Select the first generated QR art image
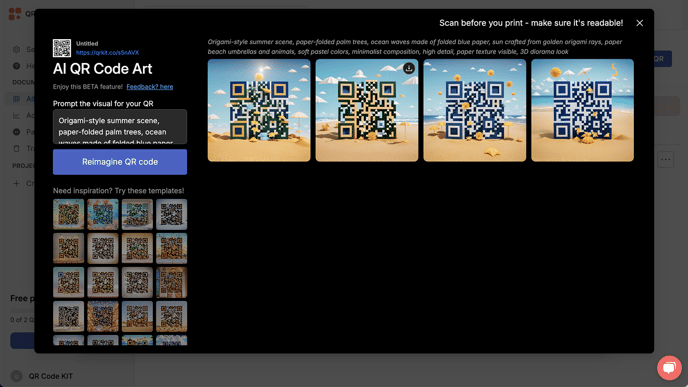The width and height of the screenshot is (688, 387). (259, 110)
